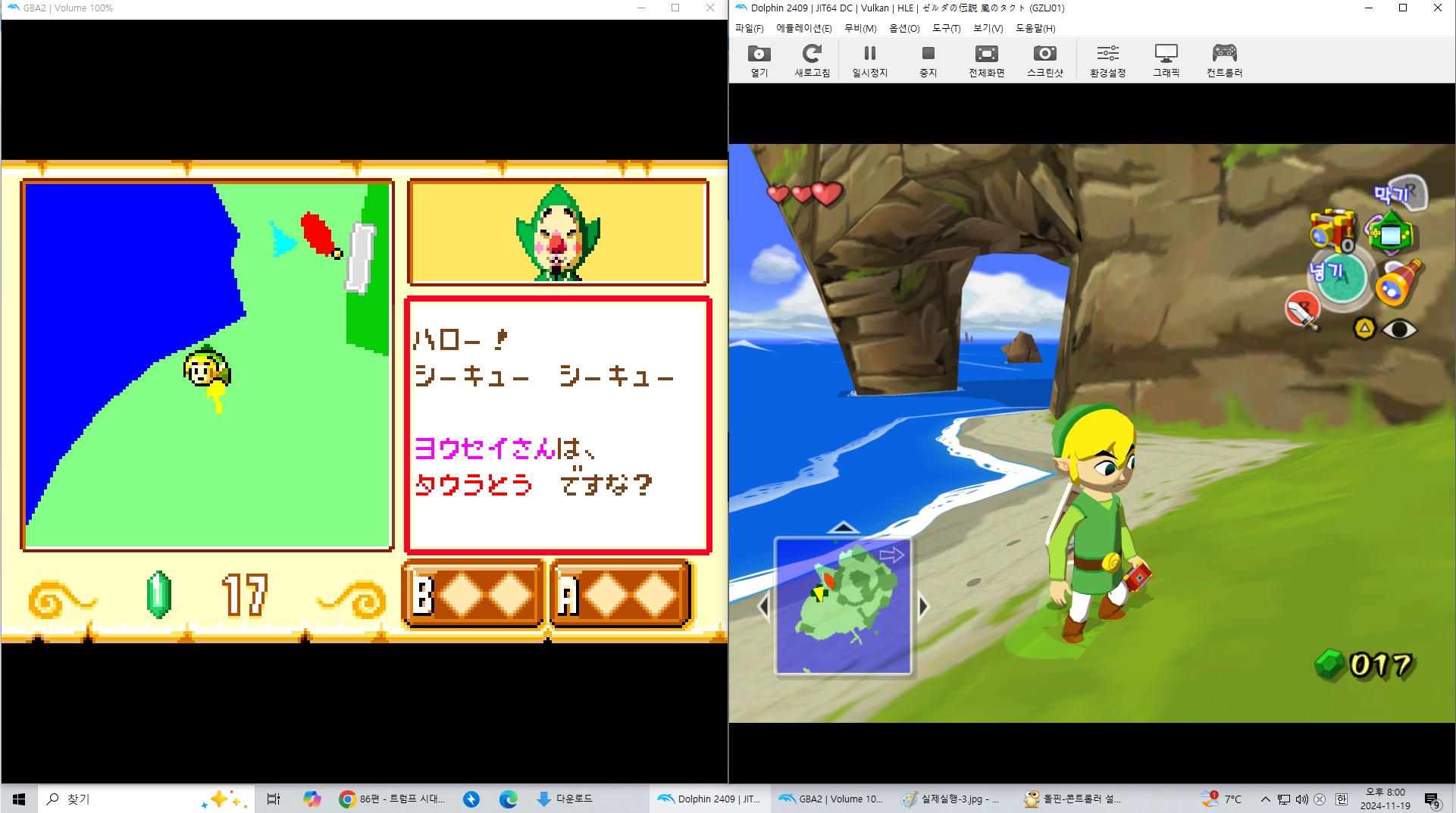The height and width of the screenshot is (813, 1456).
Task: Open the 도움말(H) menu
Action: tap(1035, 28)
